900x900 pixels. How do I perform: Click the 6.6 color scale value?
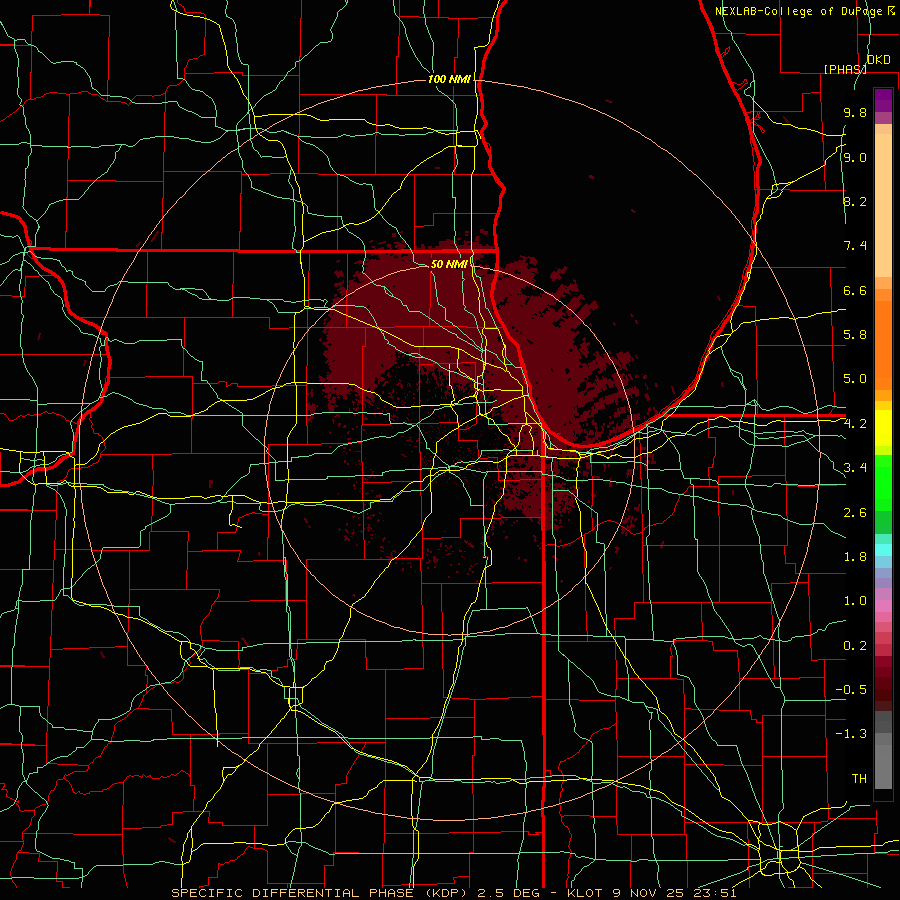[x=855, y=290]
